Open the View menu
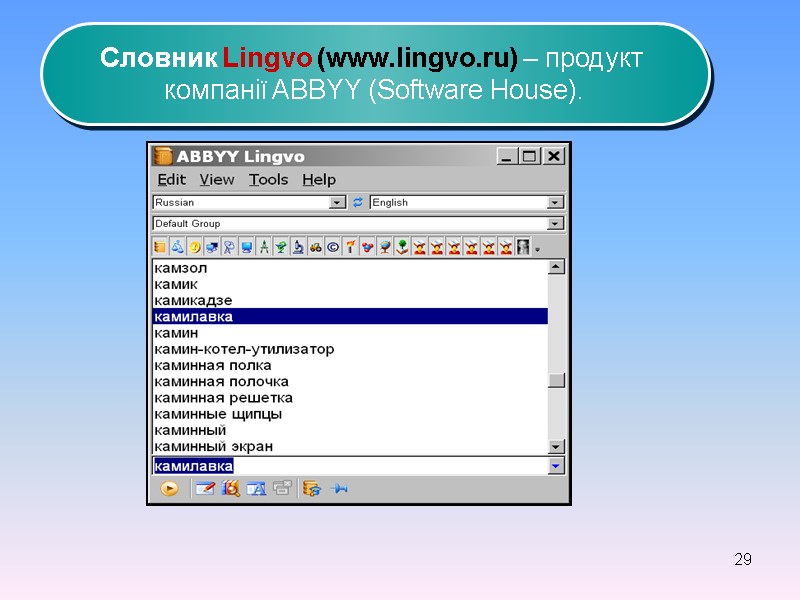The image size is (800, 600). [x=217, y=180]
